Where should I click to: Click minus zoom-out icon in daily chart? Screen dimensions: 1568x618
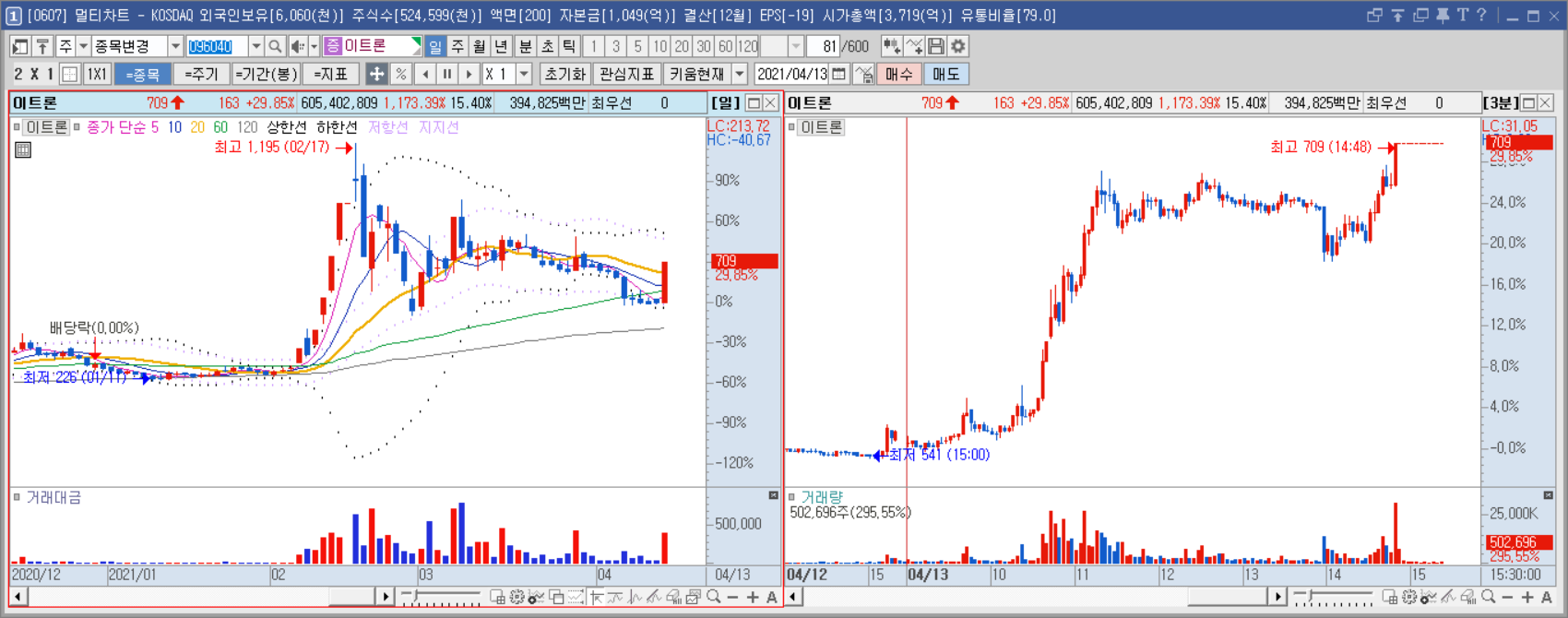coord(733,598)
